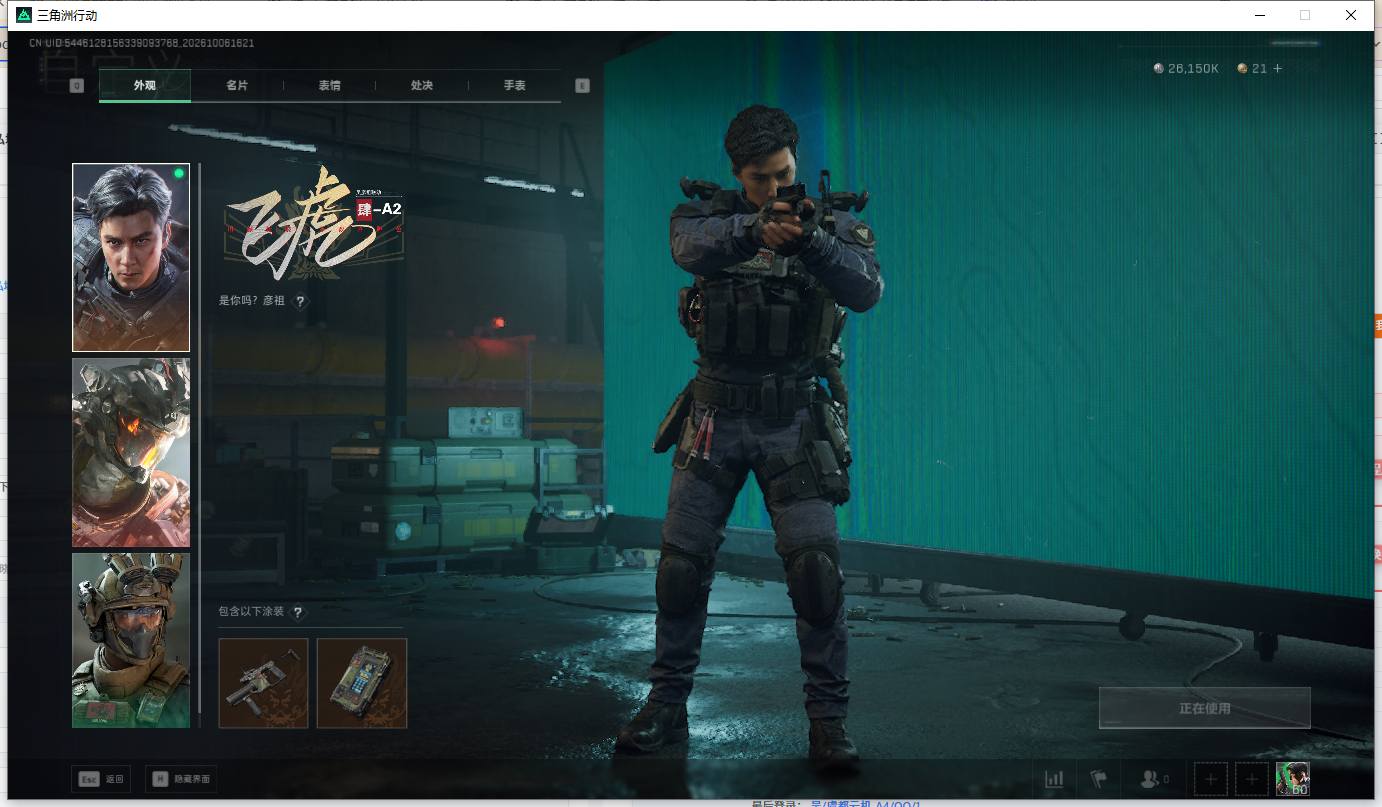
Task: View the included weapon paint item
Action: (x=263, y=683)
